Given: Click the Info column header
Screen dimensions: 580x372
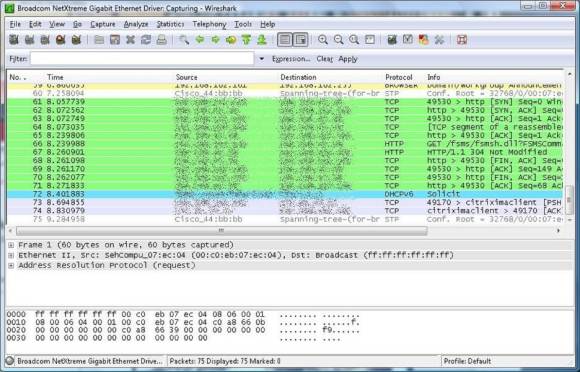Looking at the screenshot, I should [434, 77].
